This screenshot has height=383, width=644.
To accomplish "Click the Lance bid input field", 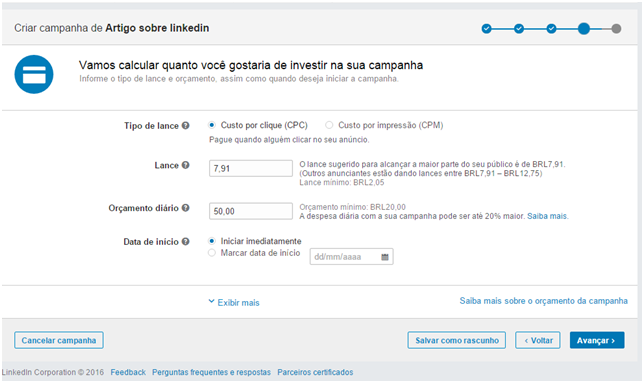I will [251, 168].
